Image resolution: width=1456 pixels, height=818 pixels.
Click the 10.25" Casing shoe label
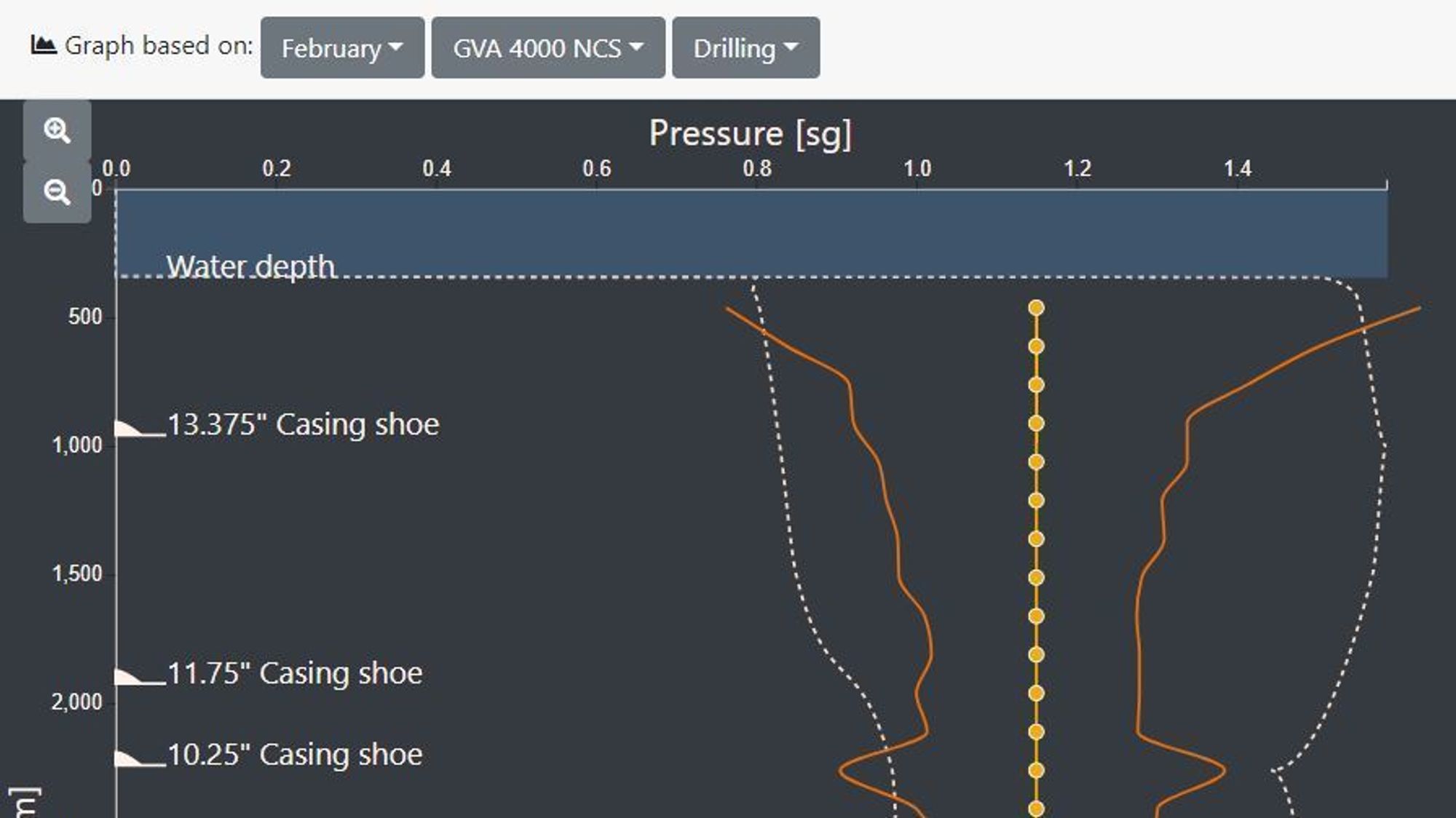coord(295,755)
